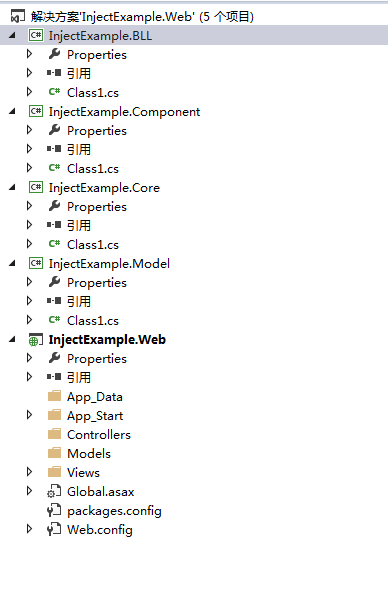Image resolution: width=388 pixels, height=589 pixels.
Task: Select the InjectExample.Core project
Action: click(x=104, y=187)
